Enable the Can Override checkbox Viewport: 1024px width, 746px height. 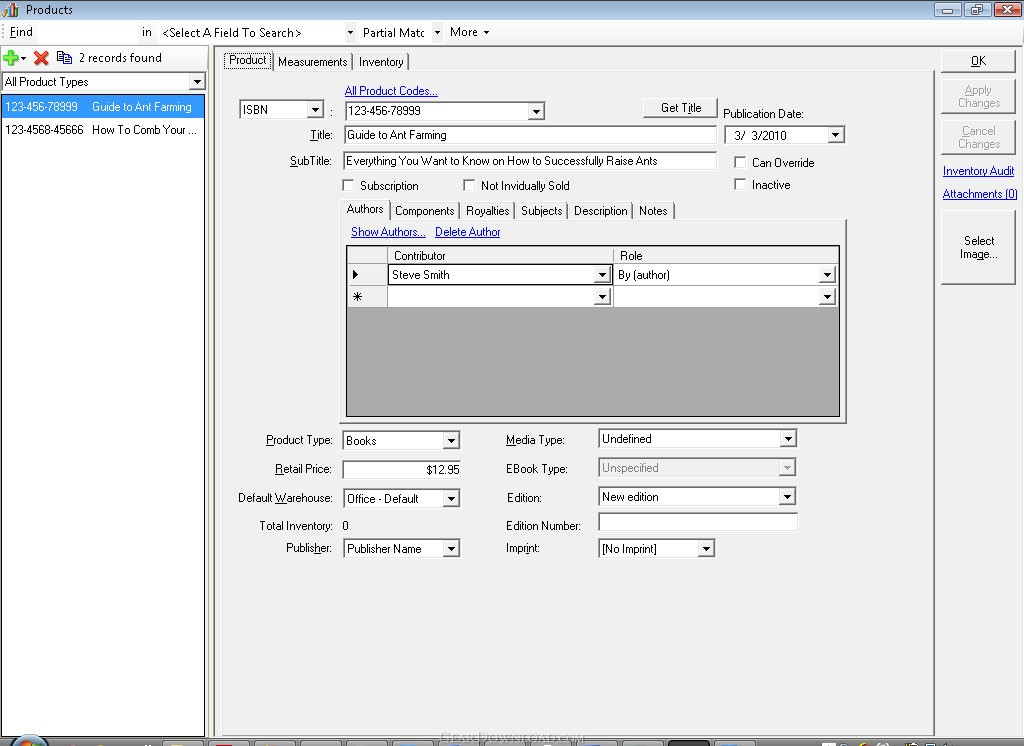740,162
